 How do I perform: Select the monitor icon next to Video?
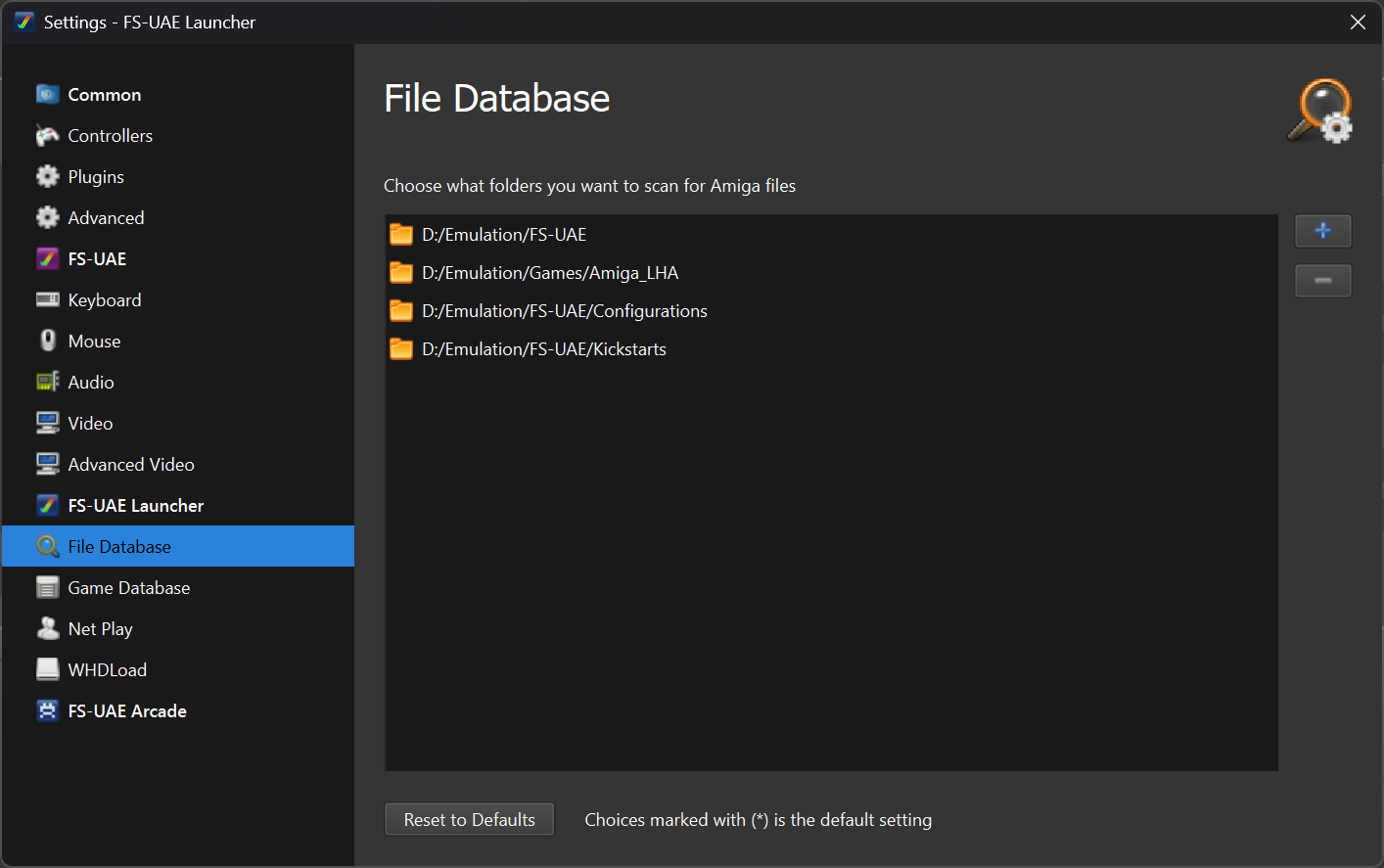47,423
